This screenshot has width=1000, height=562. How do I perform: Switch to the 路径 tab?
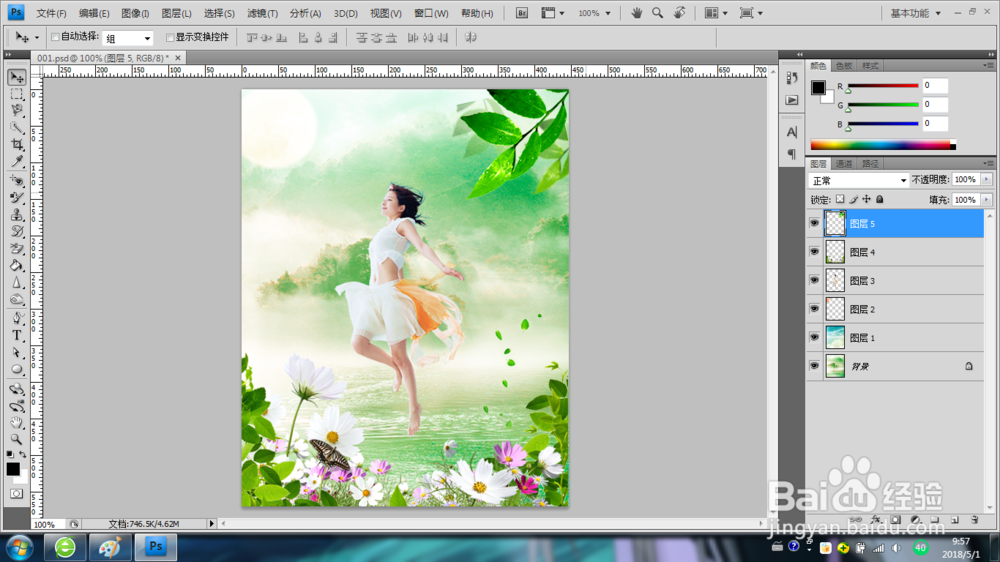point(870,164)
